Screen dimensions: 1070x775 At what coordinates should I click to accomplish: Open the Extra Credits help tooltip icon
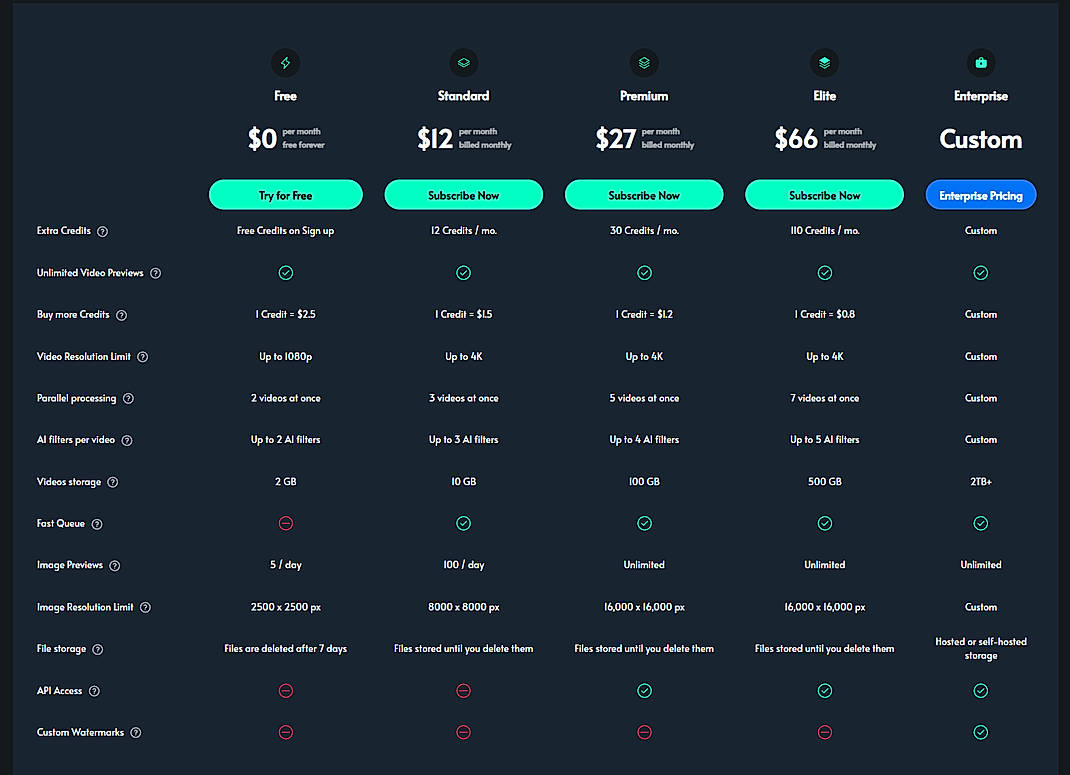click(102, 231)
